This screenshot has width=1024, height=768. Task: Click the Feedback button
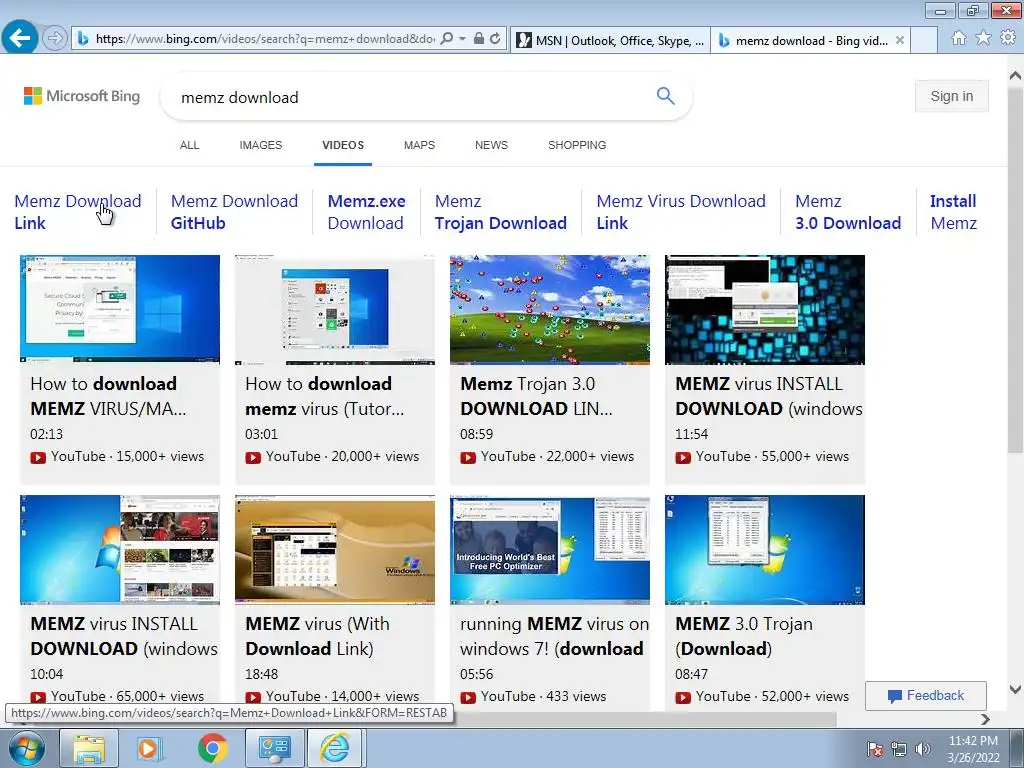(925, 696)
